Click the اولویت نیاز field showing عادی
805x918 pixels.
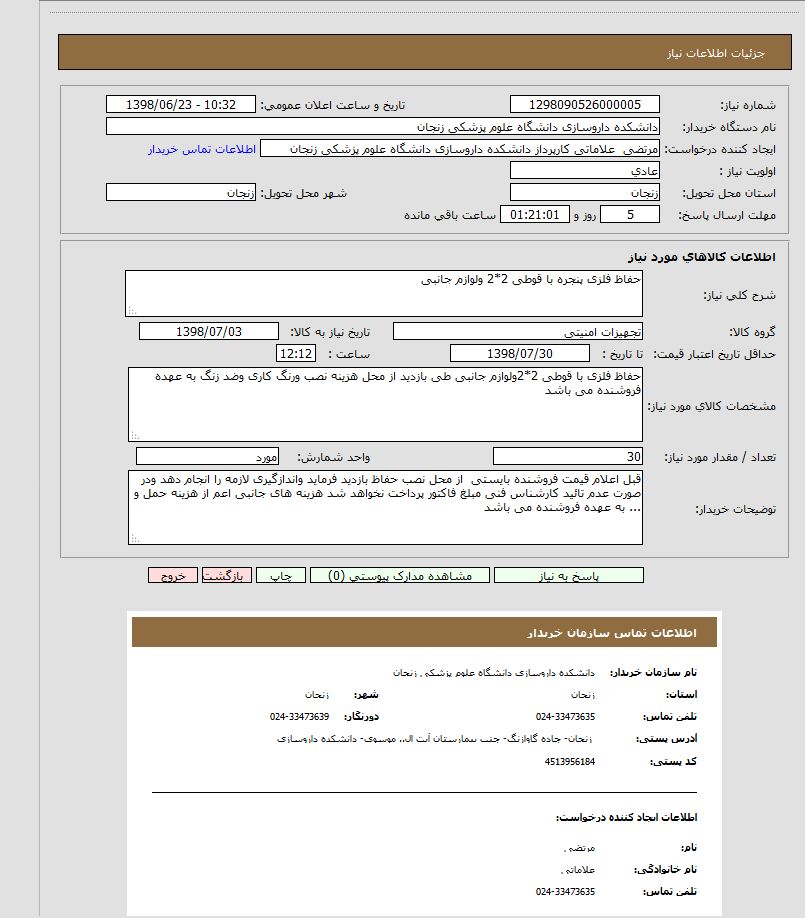[x=584, y=171]
